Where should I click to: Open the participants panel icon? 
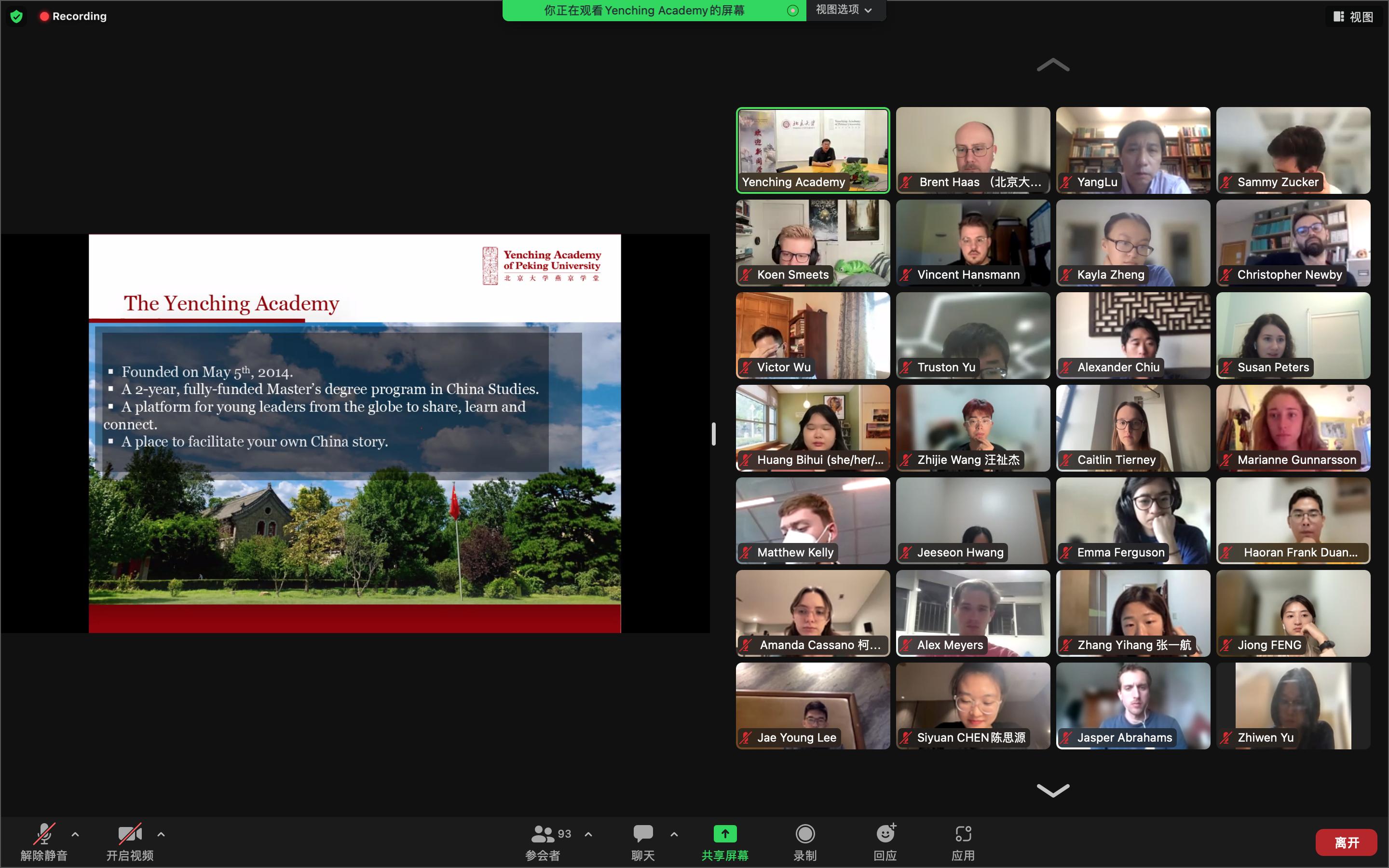point(542,834)
